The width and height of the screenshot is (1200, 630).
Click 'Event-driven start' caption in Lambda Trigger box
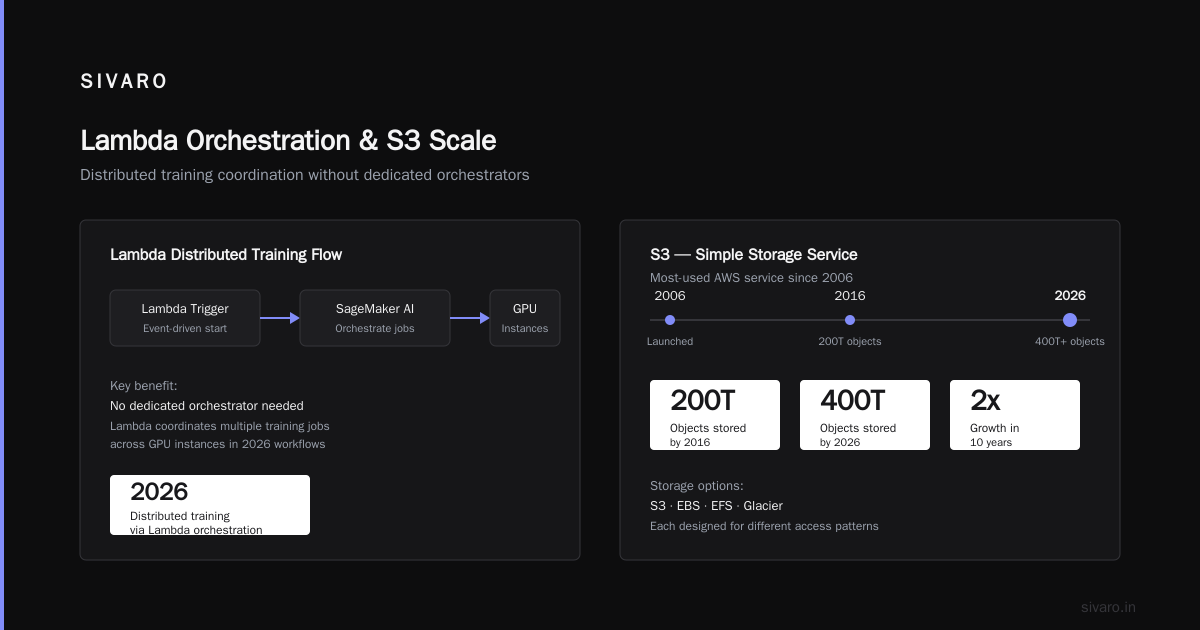tap(185, 329)
